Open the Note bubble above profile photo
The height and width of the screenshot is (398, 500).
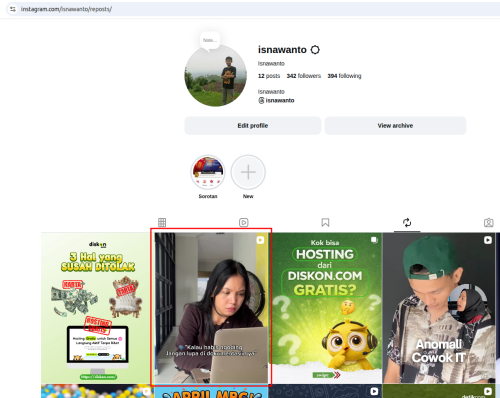coord(210,40)
